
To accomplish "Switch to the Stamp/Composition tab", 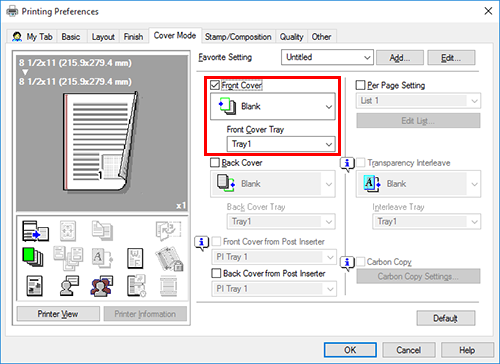I will click(x=238, y=37).
